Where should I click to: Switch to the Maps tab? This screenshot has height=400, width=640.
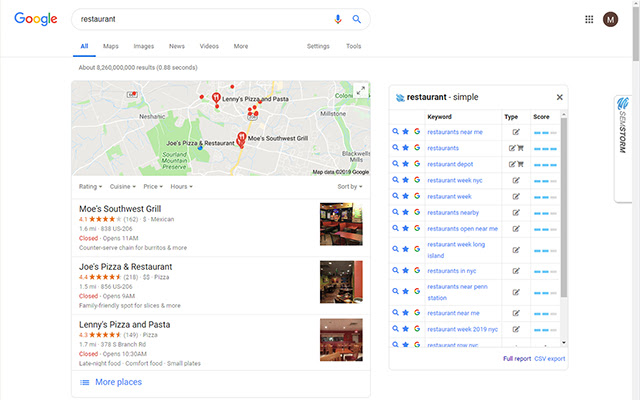pyautogui.click(x=111, y=46)
